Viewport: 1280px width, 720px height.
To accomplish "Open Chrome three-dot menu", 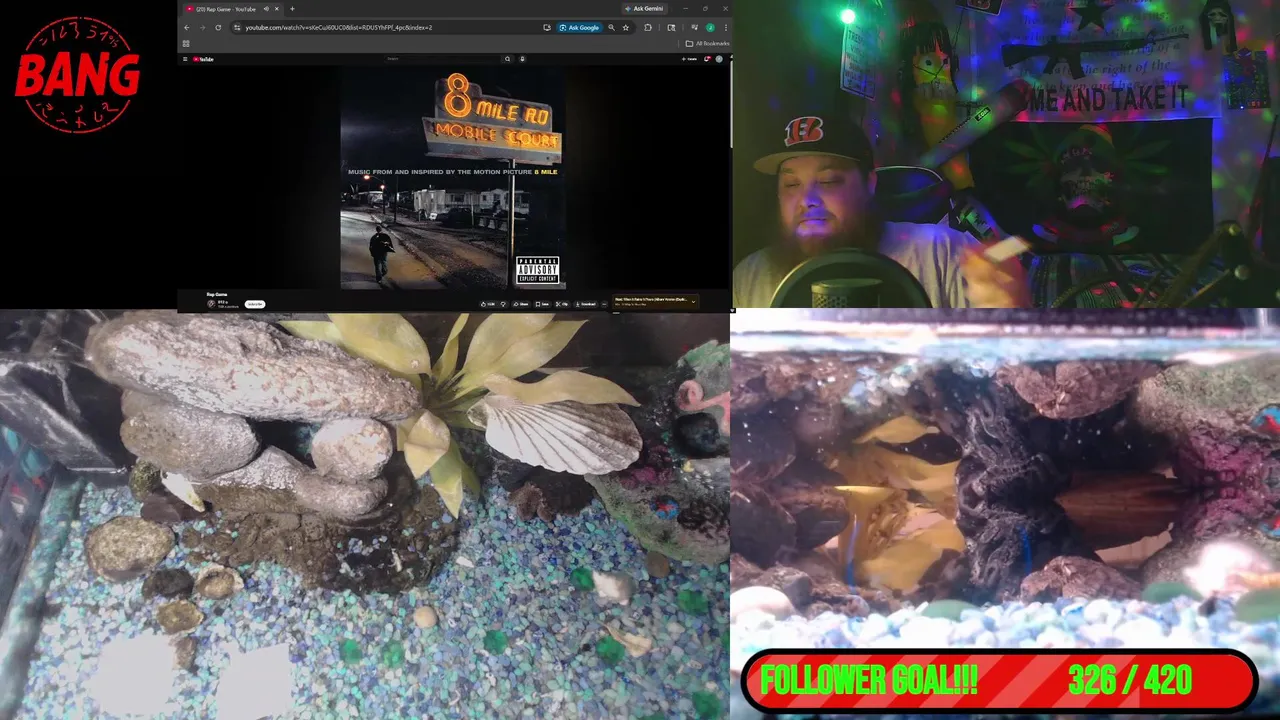I will (725, 28).
